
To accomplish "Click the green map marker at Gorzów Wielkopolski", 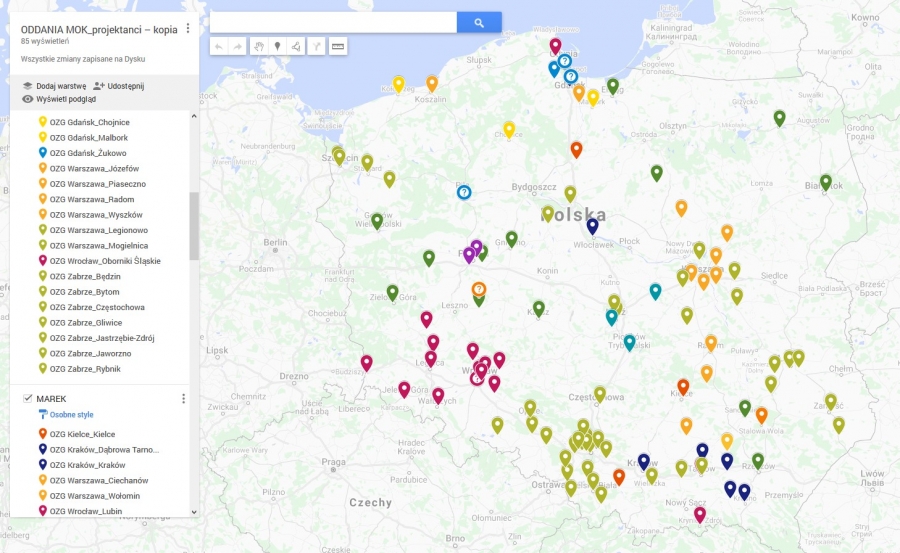I will 377,221.
